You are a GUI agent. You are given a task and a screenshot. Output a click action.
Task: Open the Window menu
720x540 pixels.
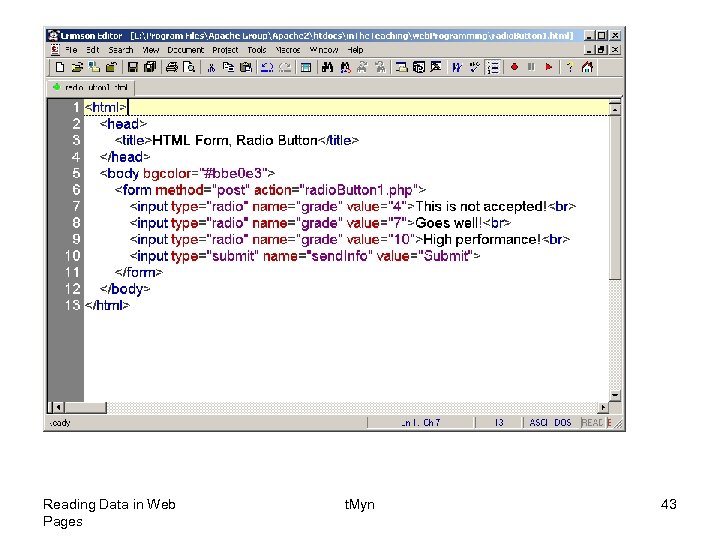(x=324, y=50)
